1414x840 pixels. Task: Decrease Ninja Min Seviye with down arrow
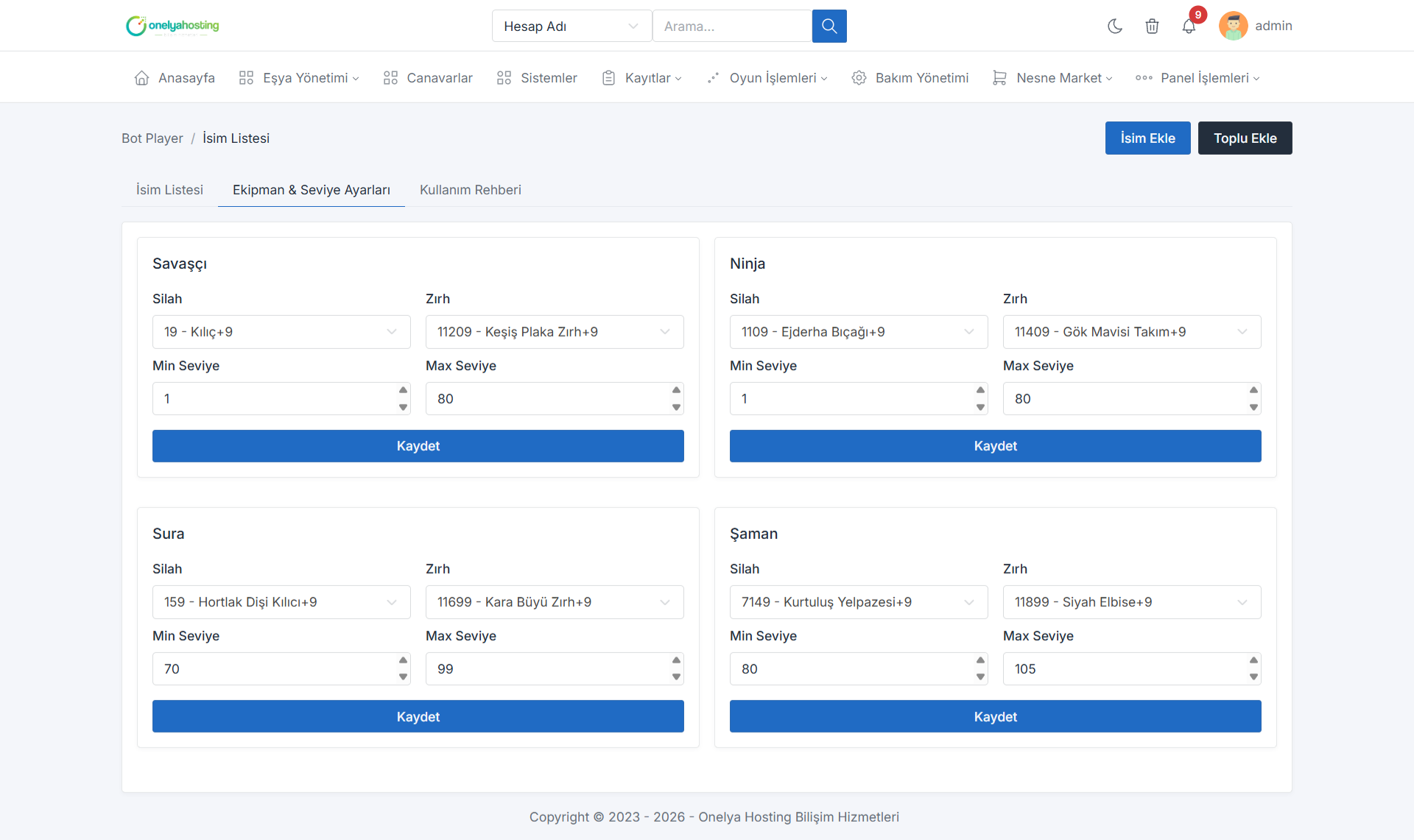point(980,407)
